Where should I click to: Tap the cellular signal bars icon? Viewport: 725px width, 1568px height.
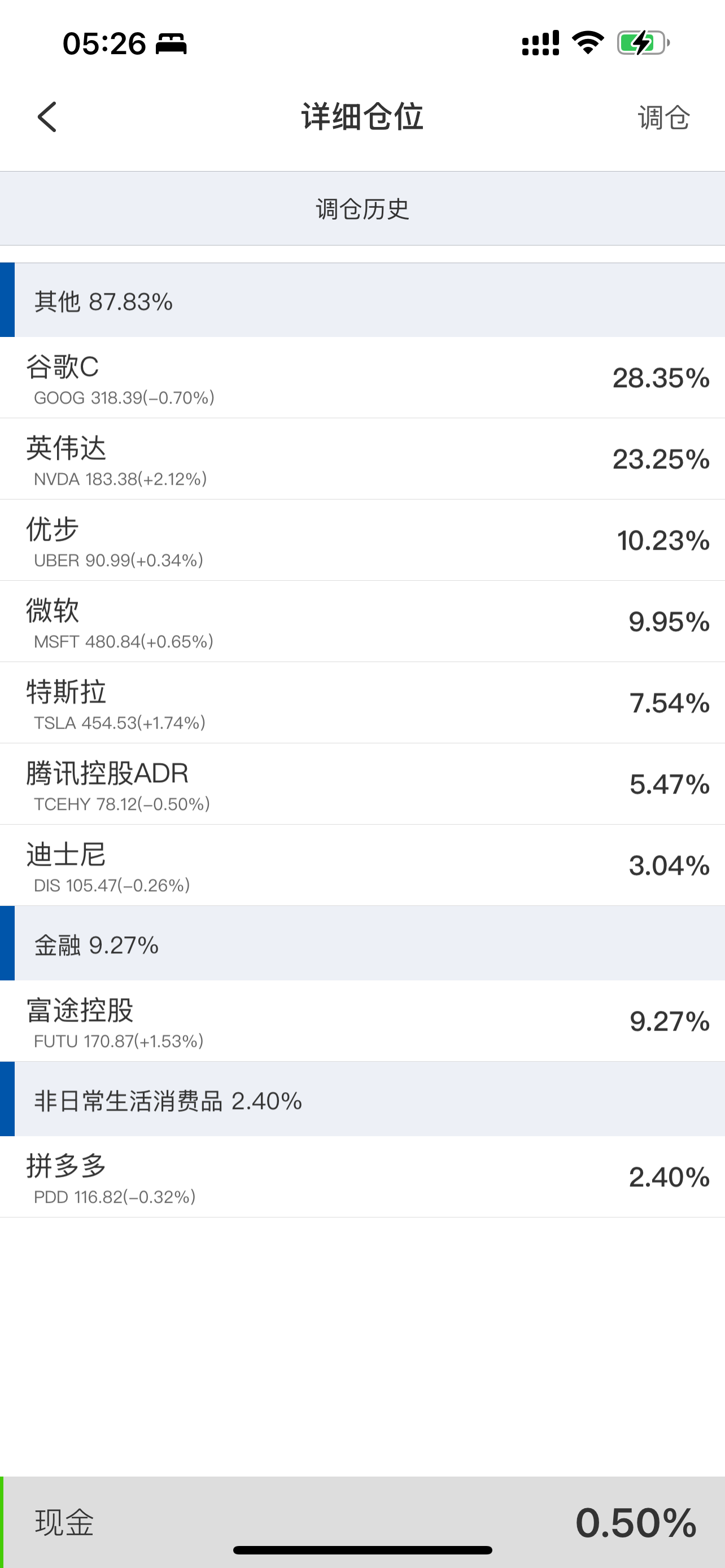(x=540, y=43)
